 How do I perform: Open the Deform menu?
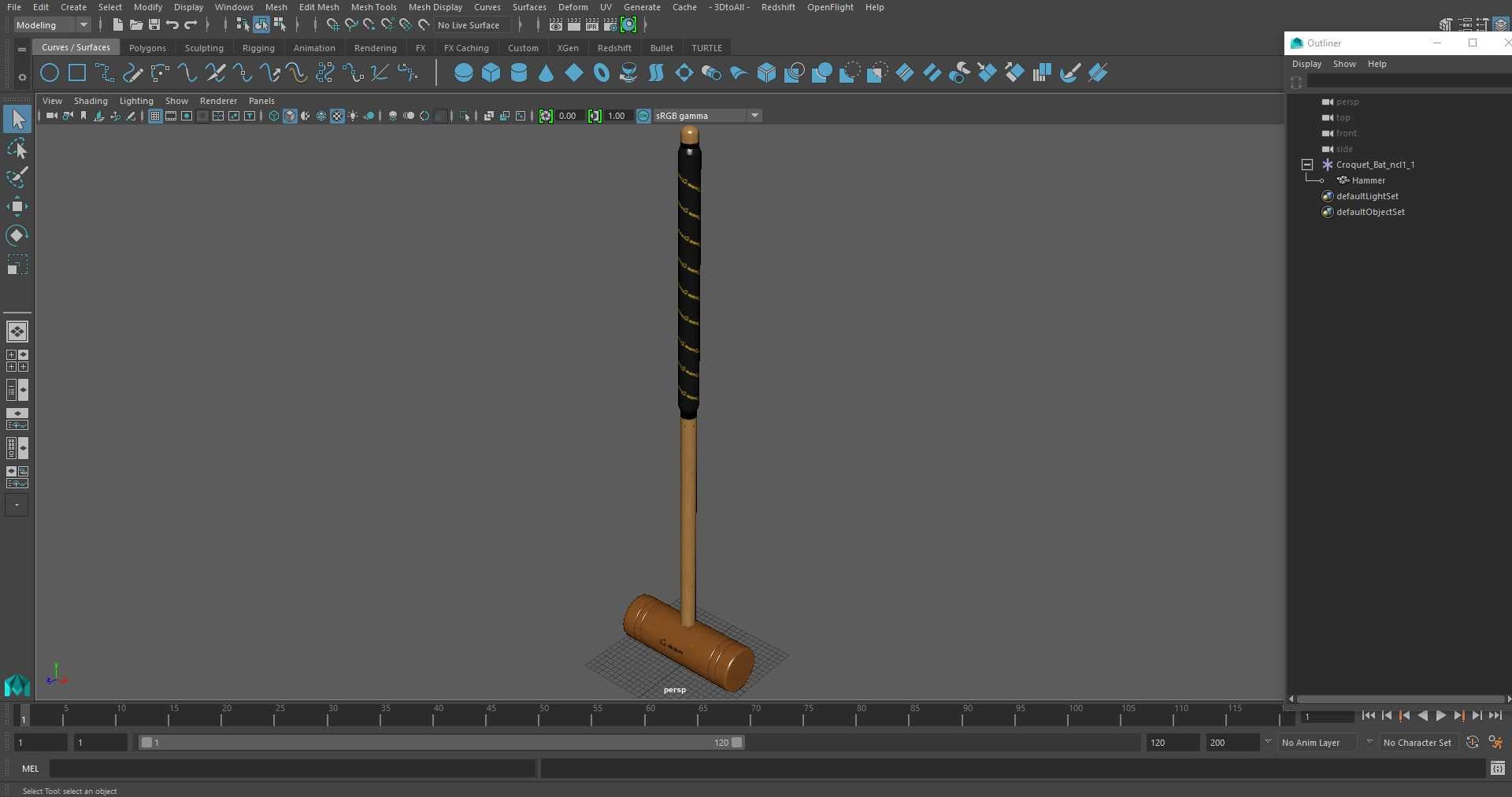coord(573,7)
